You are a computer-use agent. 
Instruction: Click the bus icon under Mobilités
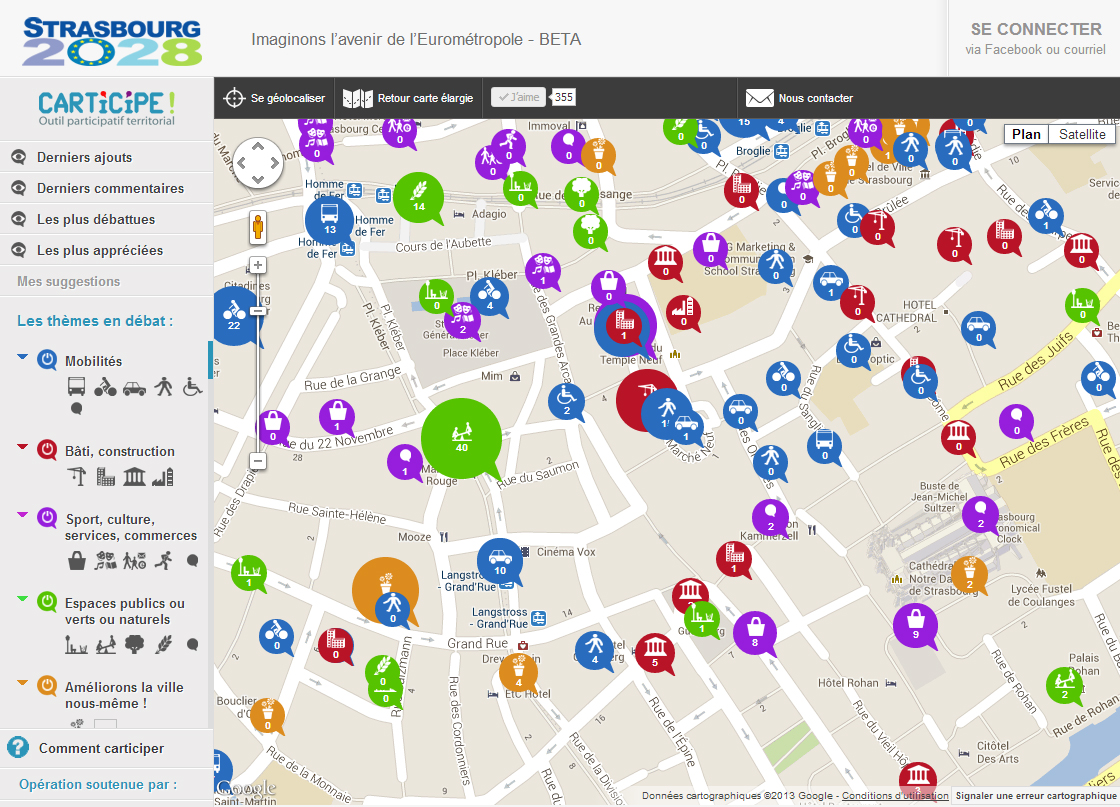point(77,387)
